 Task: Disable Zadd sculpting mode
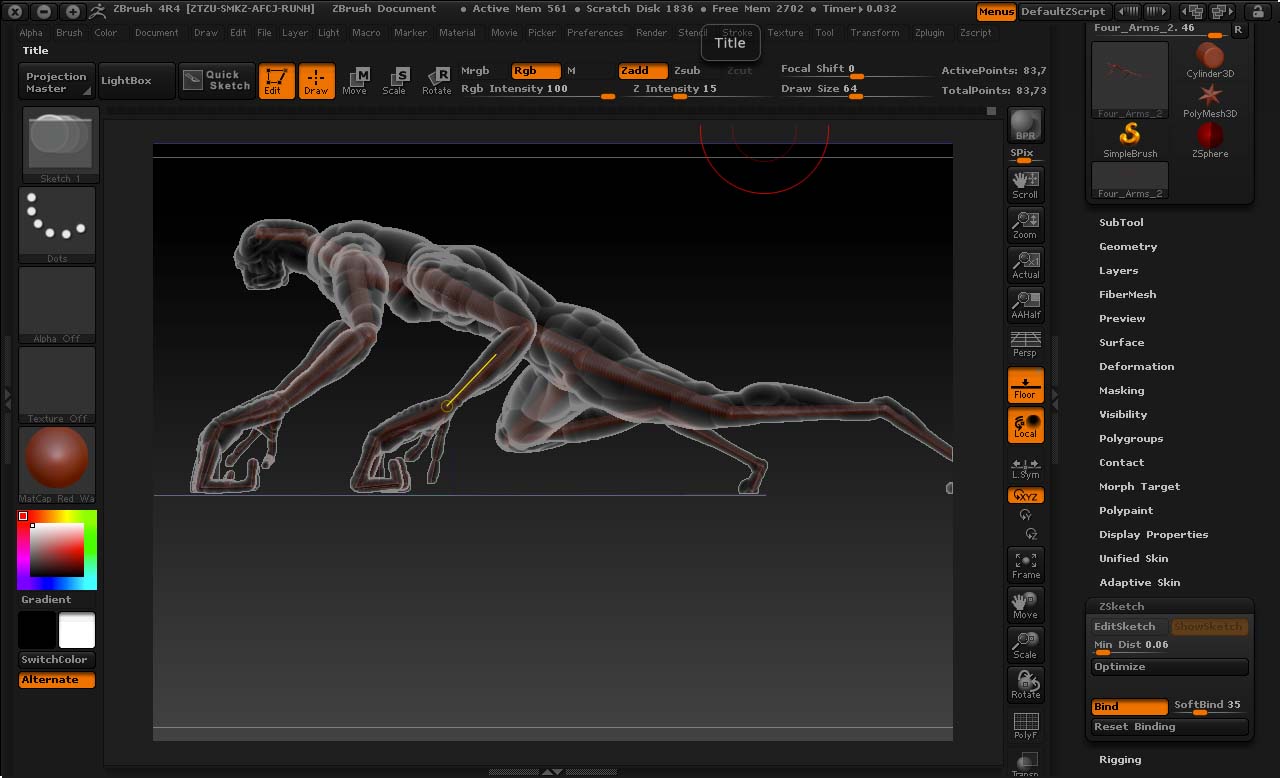642,71
